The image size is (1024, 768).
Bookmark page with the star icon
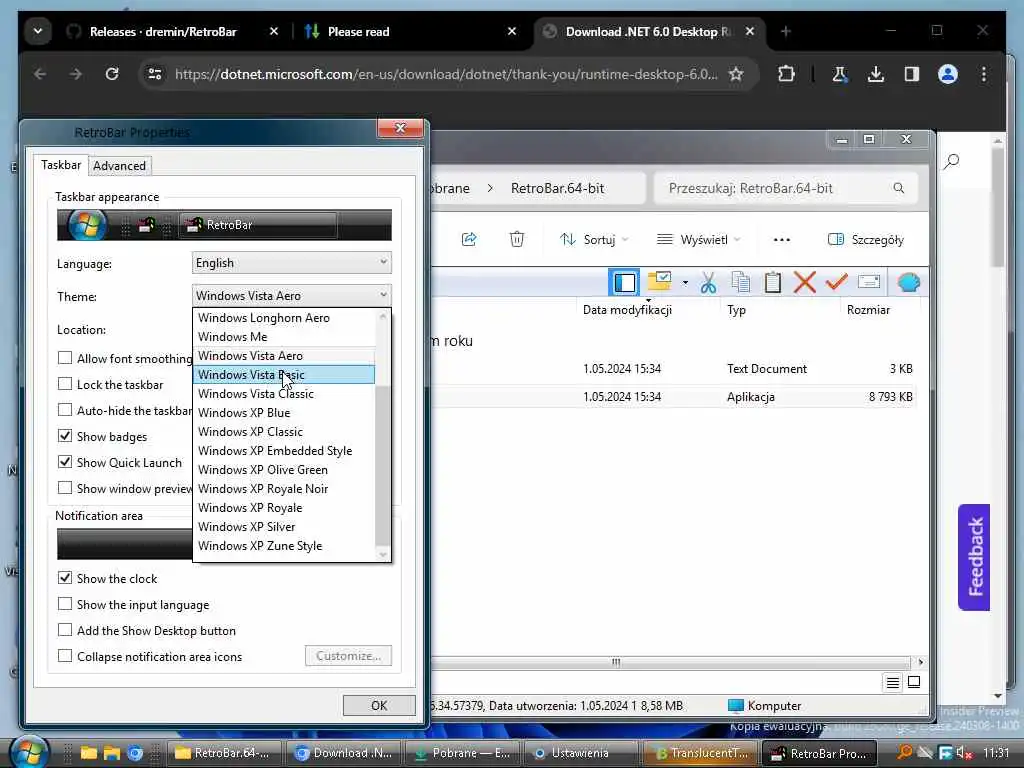[x=736, y=74]
